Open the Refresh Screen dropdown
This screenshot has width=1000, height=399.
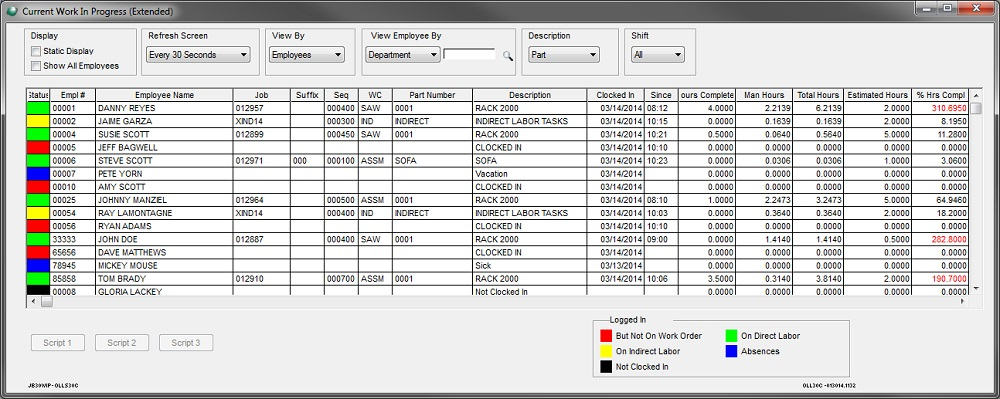click(x=198, y=55)
